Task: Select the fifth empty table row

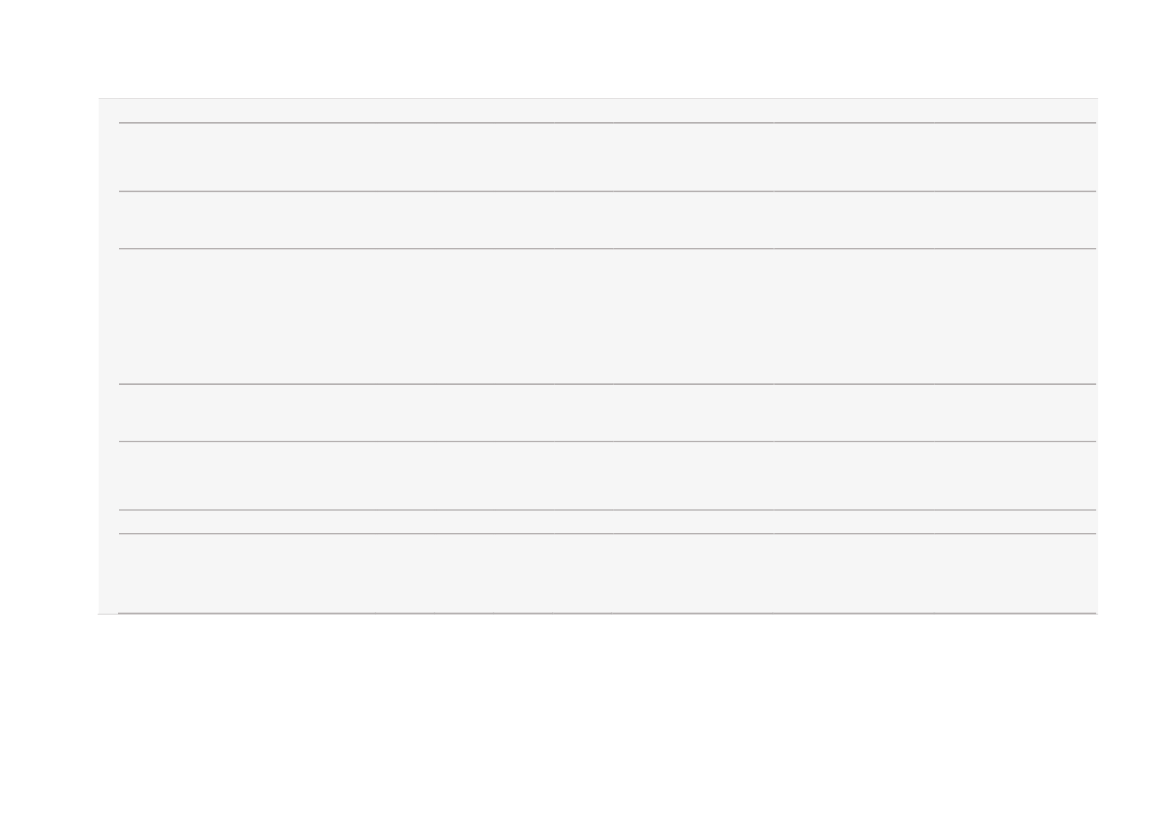Action: point(607,475)
